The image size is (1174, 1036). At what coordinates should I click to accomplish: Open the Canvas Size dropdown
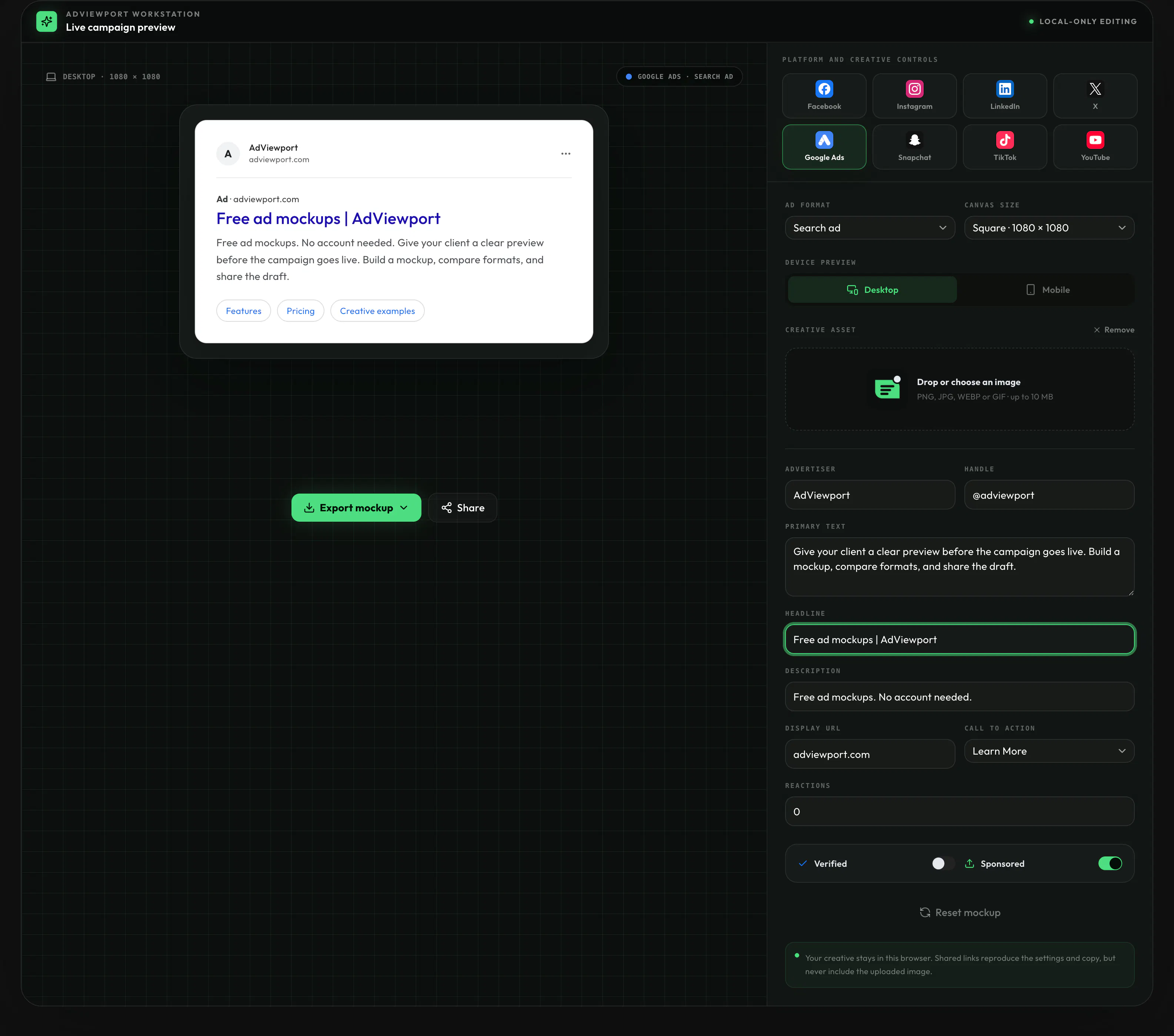coord(1049,228)
